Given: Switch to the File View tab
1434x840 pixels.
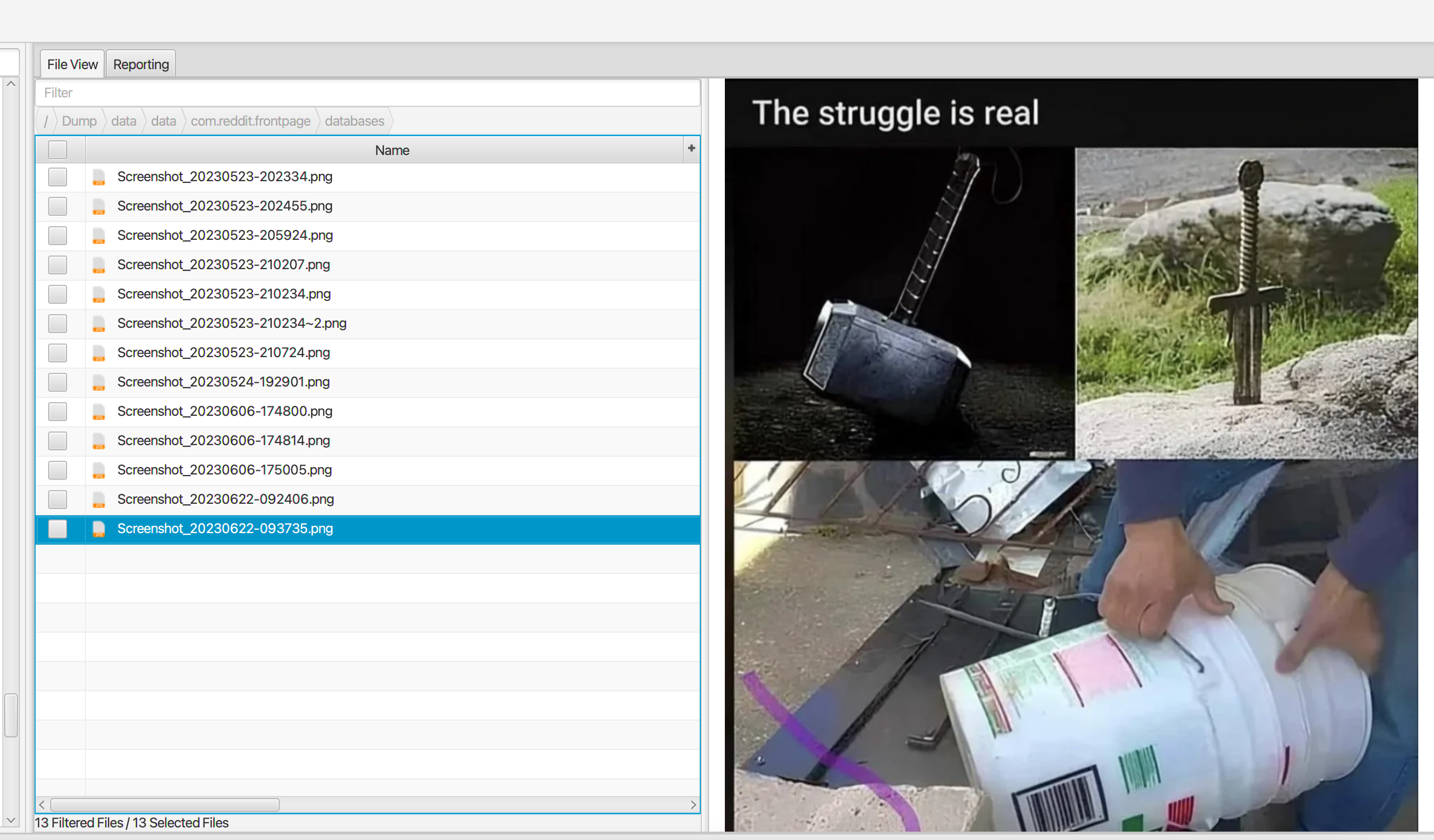Looking at the screenshot, I should click(72, 64).
